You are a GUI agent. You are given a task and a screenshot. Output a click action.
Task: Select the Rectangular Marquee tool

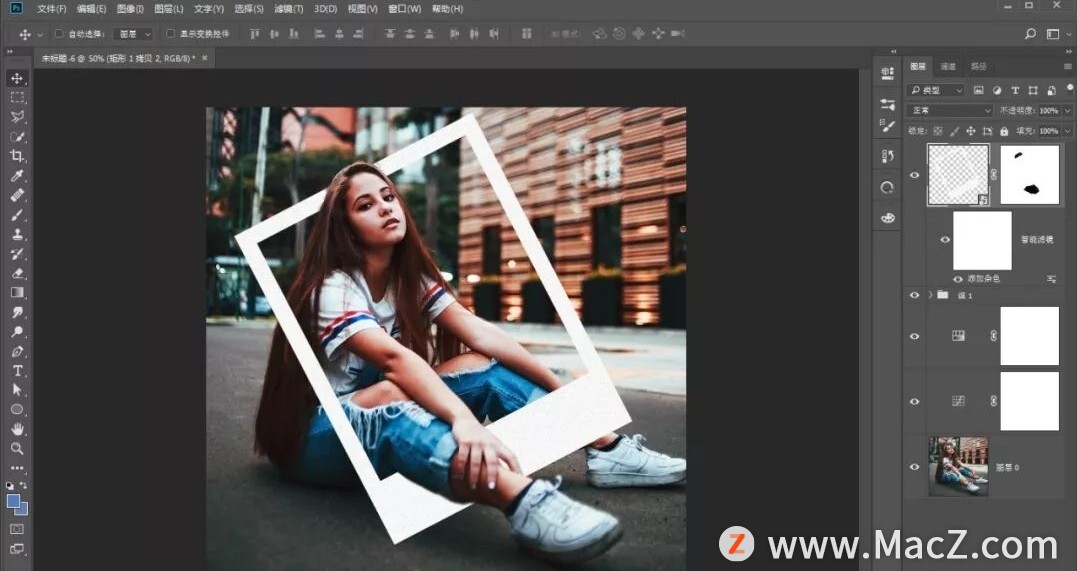pos(17,98)
